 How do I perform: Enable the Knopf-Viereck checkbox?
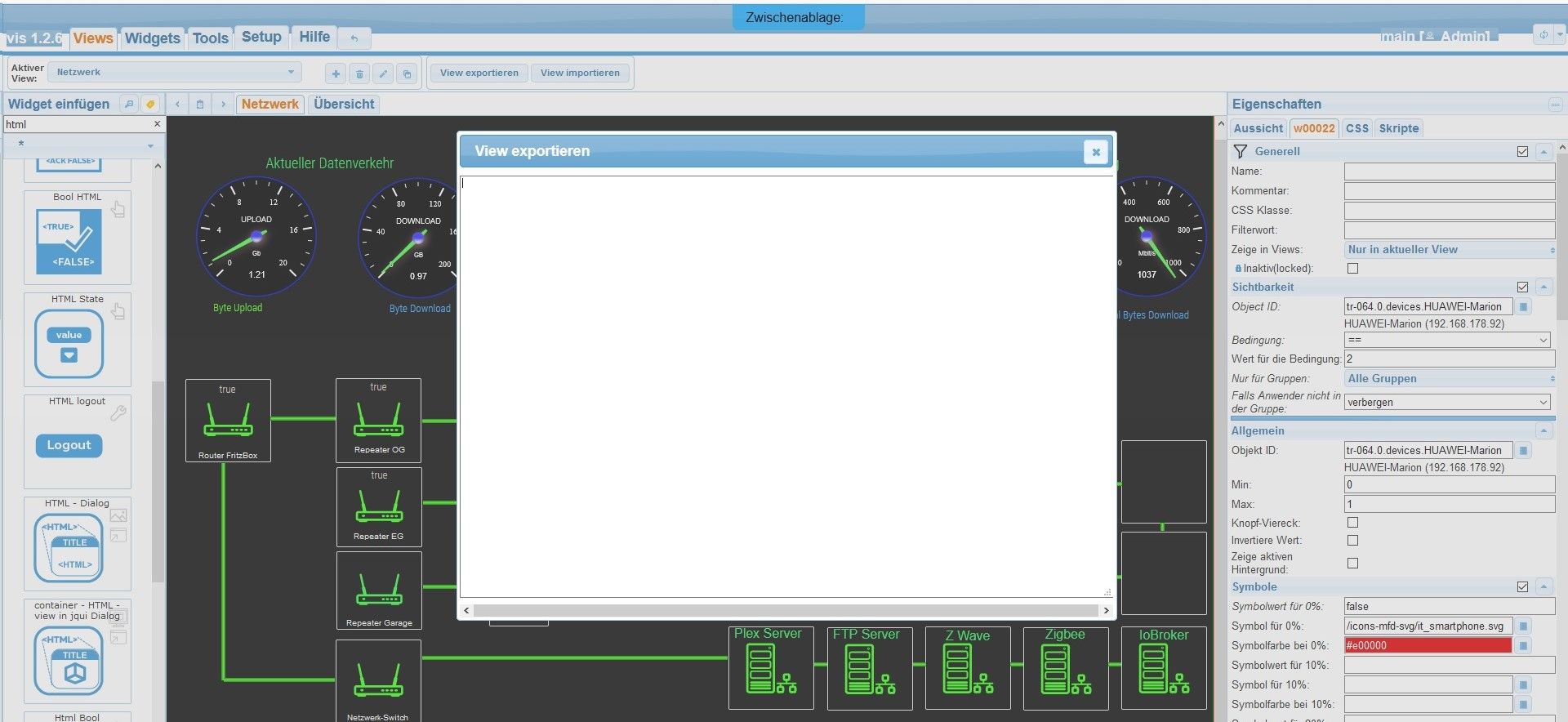point(1352,523)
